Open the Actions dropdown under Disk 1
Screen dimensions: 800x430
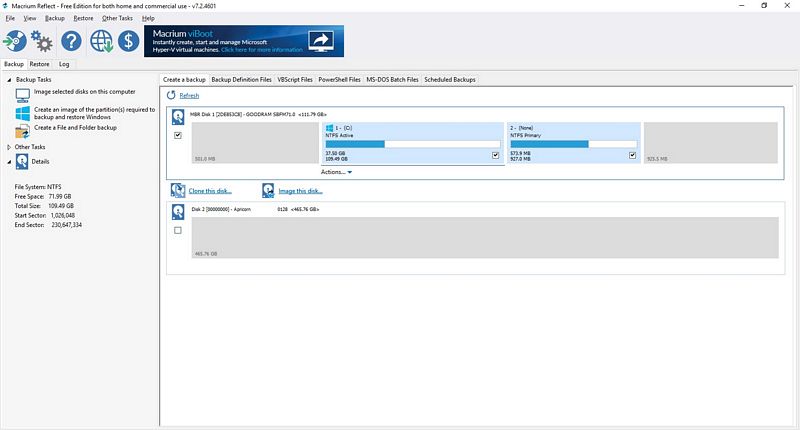336,172
